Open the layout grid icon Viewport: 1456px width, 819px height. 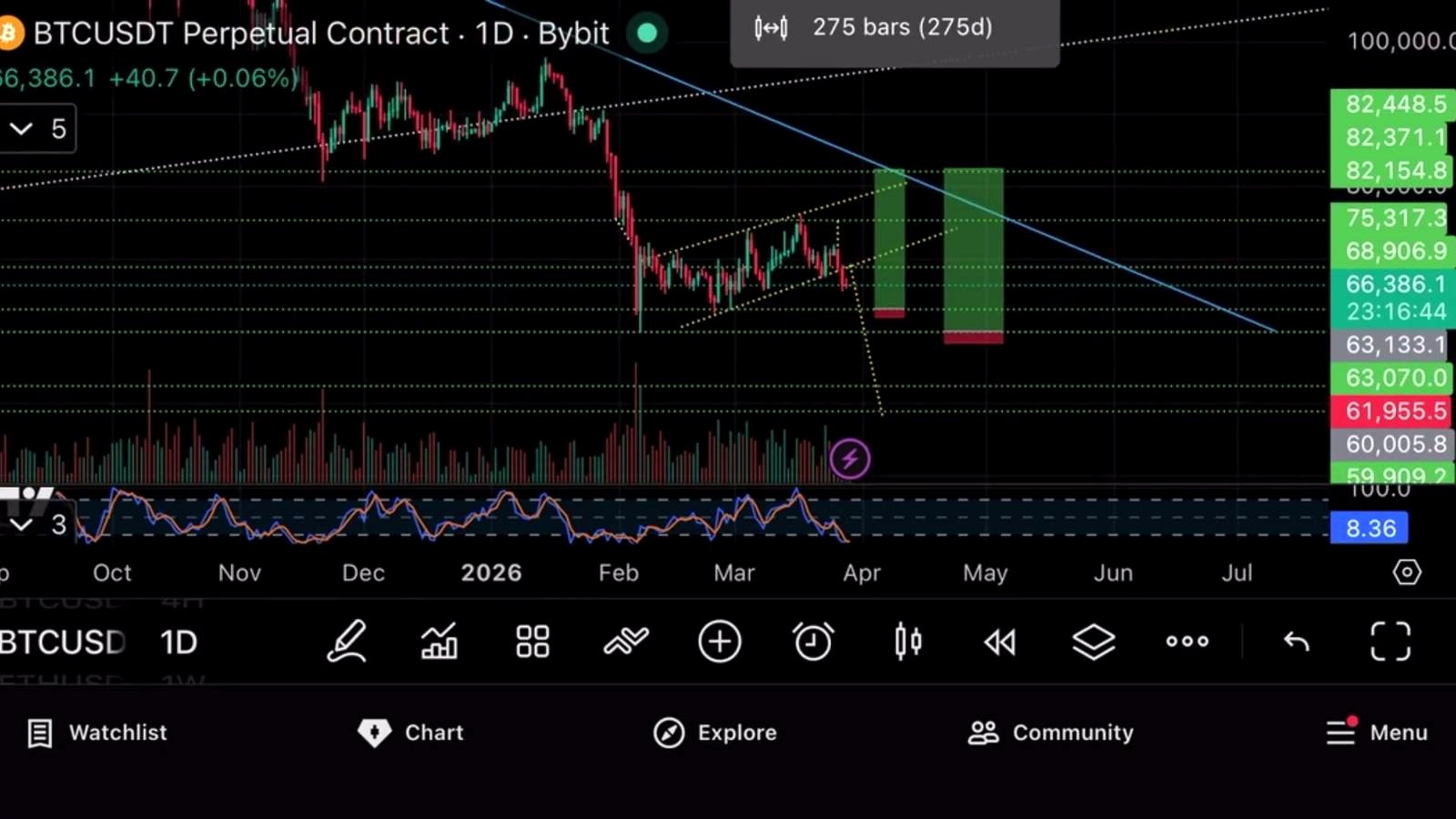[532, 642]
